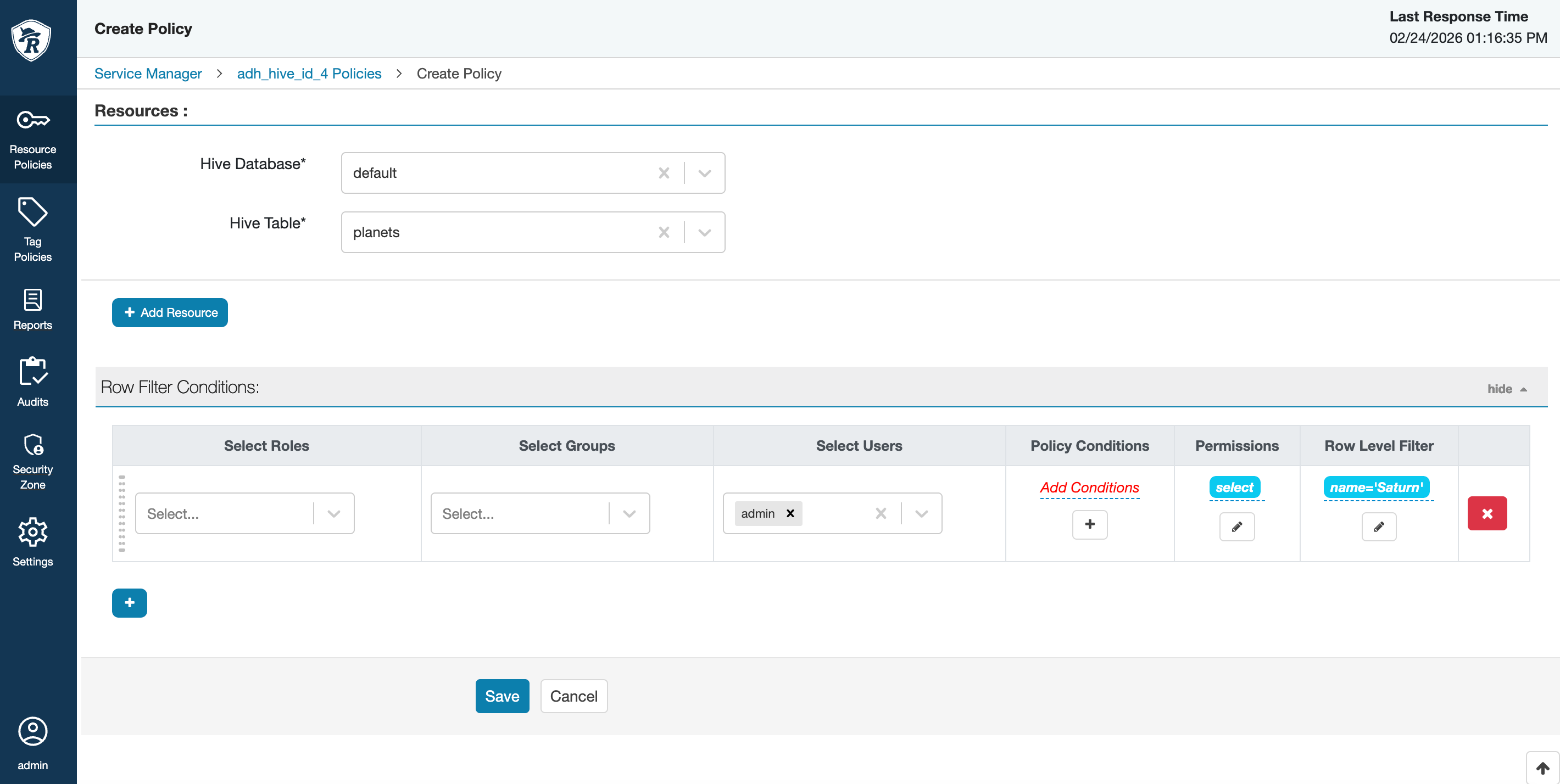Edit the select permissions with the pencil icon
Screen dimensions: 1560x784
click(x=1236, y=527)
